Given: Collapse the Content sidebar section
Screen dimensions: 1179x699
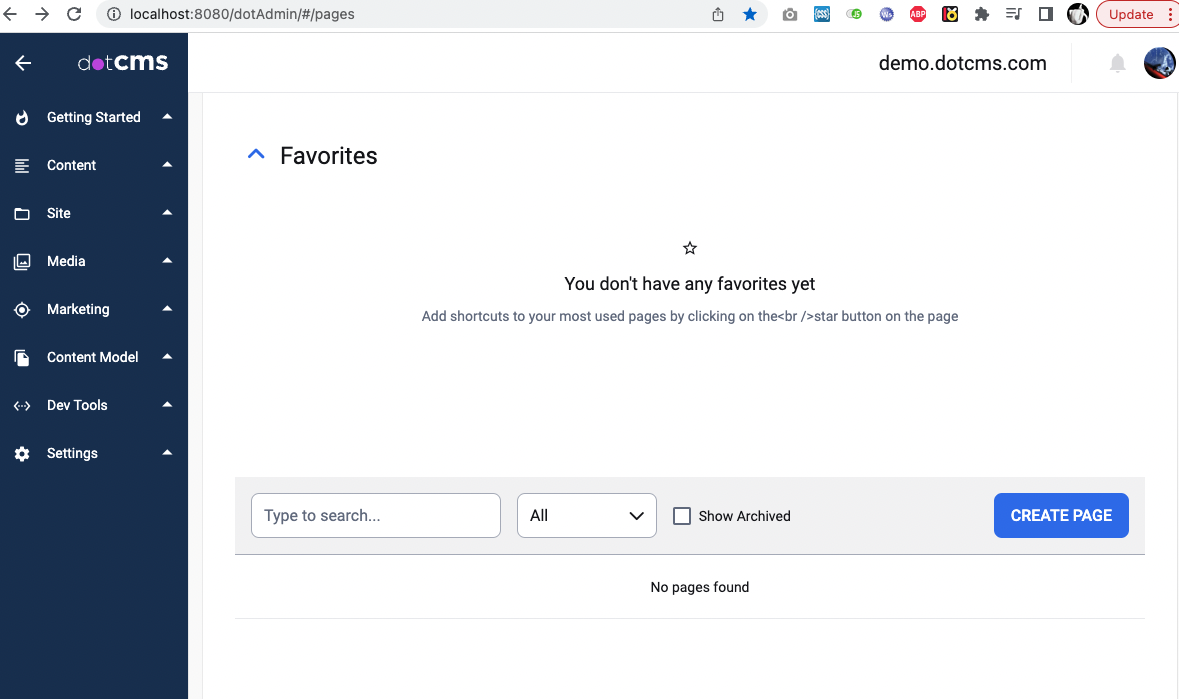Looking at the screenshot, I should point(168,165).
